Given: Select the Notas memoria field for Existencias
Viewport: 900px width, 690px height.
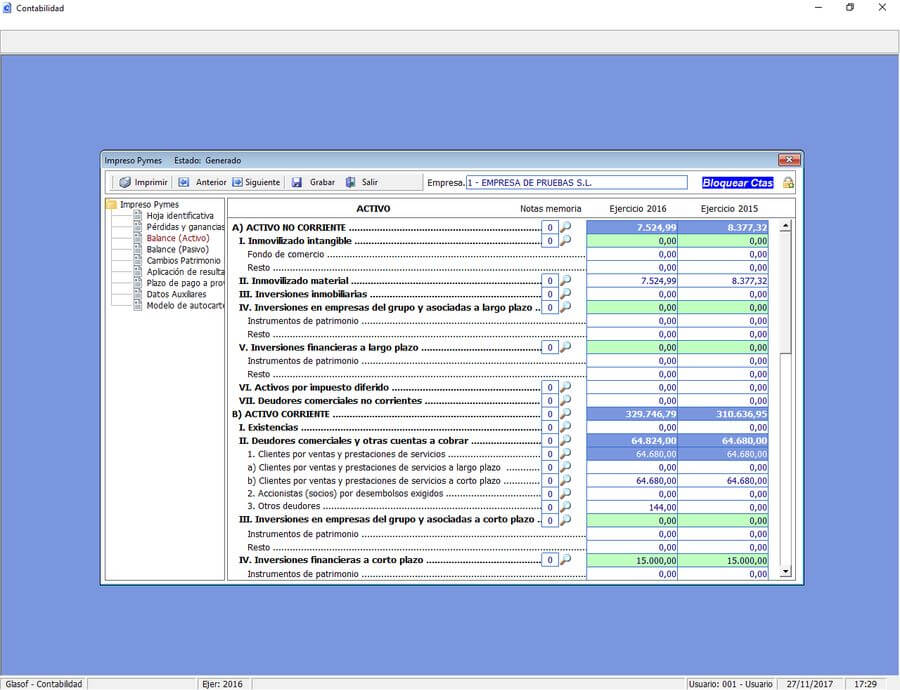Looking at the screenshot, I should tap(549, 427).
